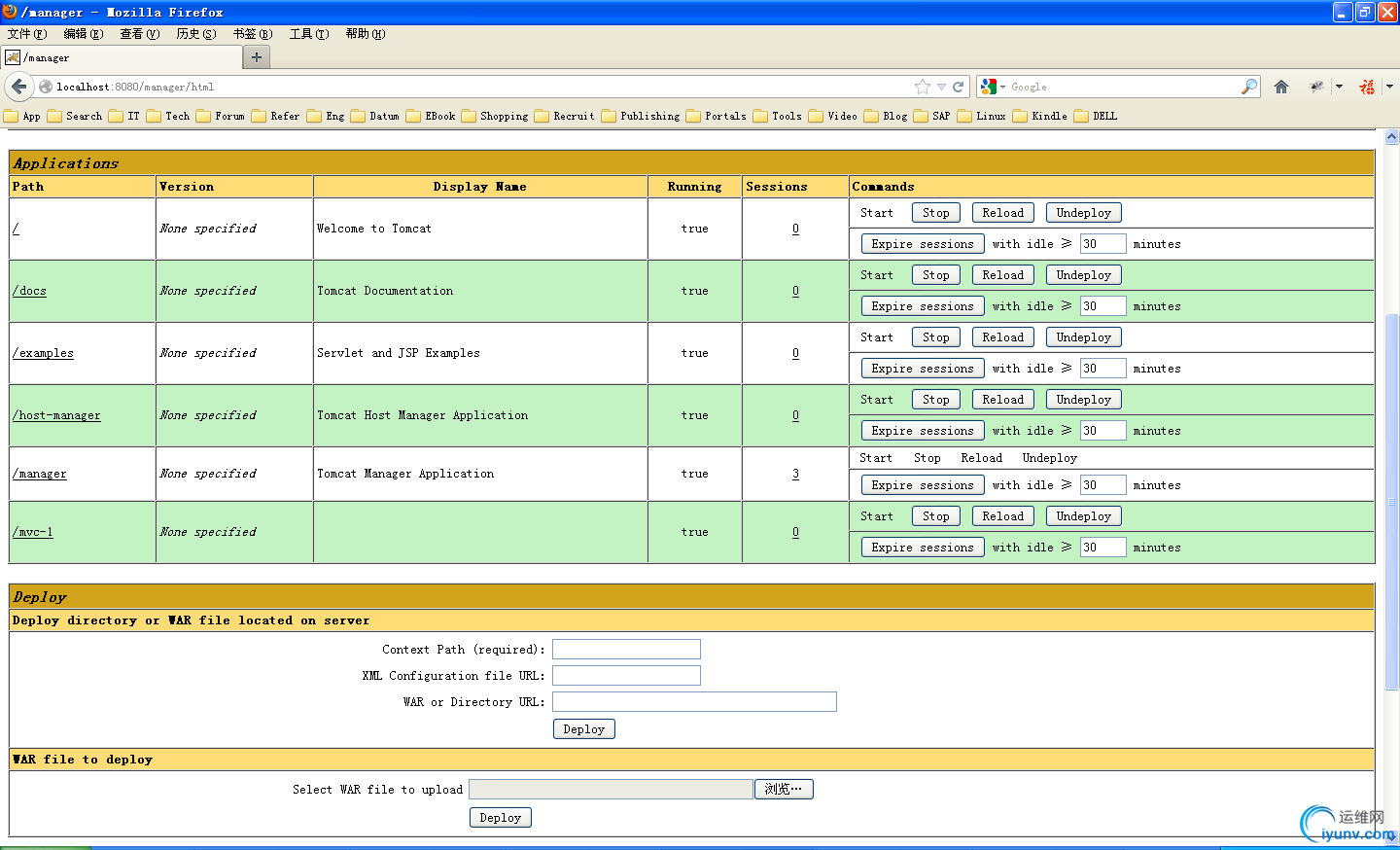The height and width of the screenshot is (850, 1400).
Task: Open the Eng bookmarks folder
Action: coord(326,116)
